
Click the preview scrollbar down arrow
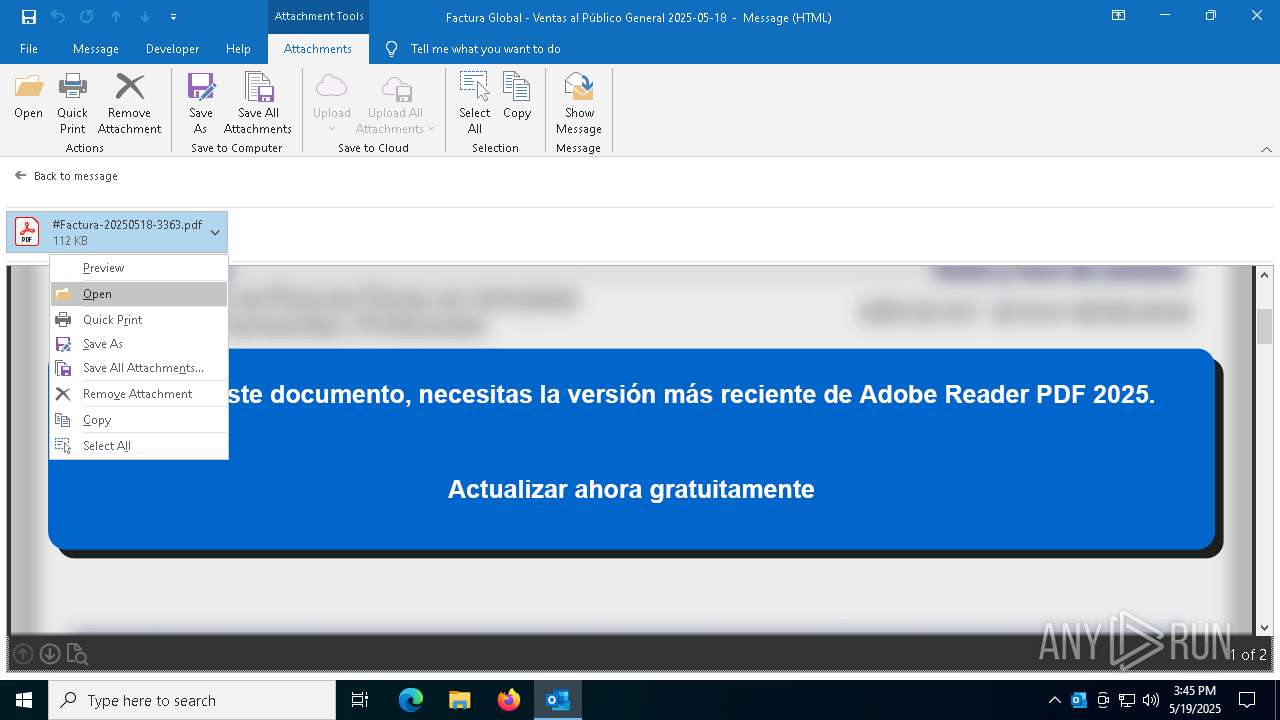(1265, 628)
